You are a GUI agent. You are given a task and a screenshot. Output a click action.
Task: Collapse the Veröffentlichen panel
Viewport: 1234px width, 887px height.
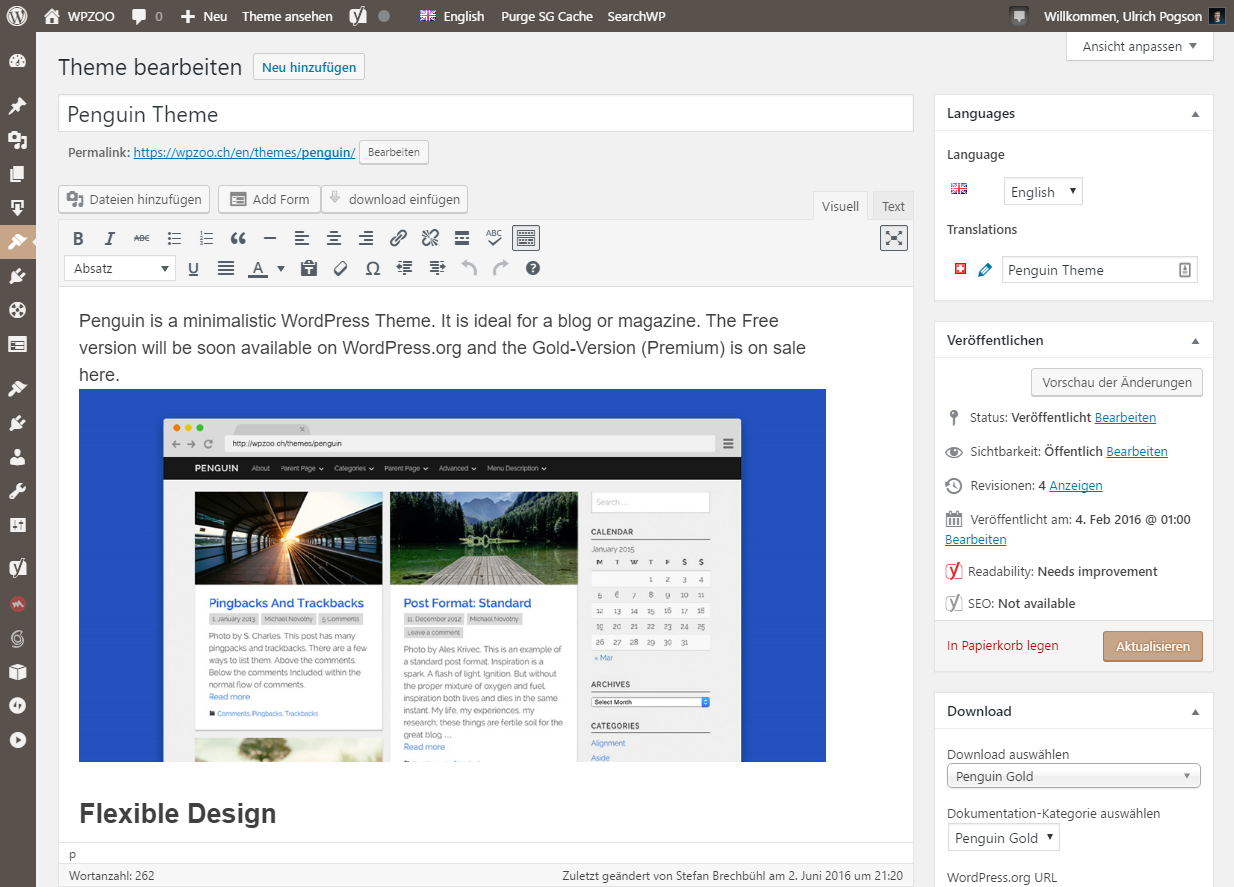[1195, 341]
